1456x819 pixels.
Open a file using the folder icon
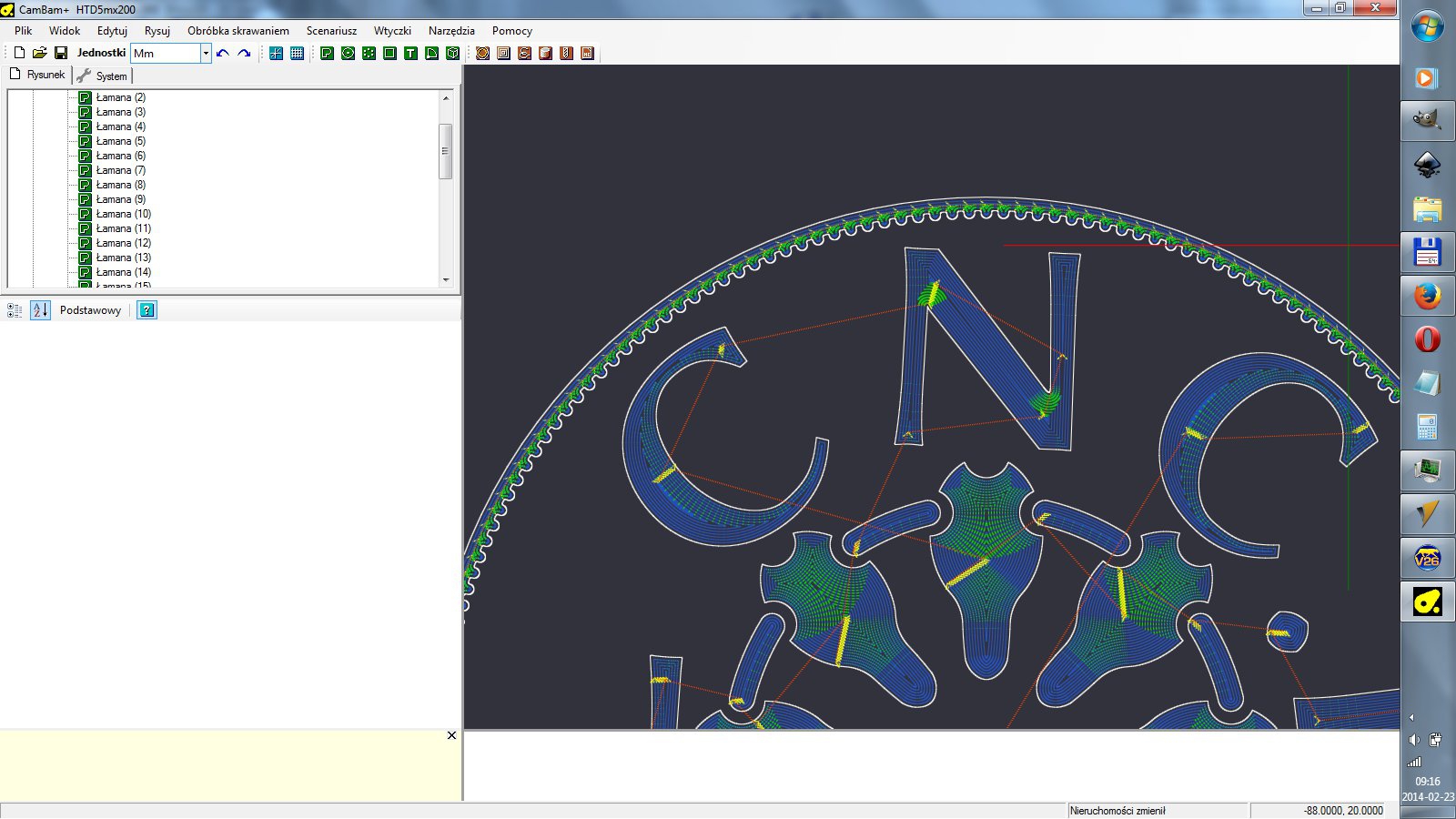40,53
